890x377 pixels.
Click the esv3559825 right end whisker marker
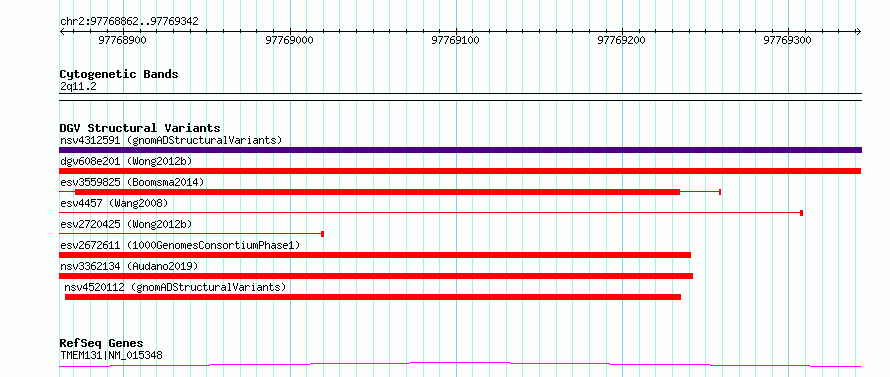[x=720, y=192]
